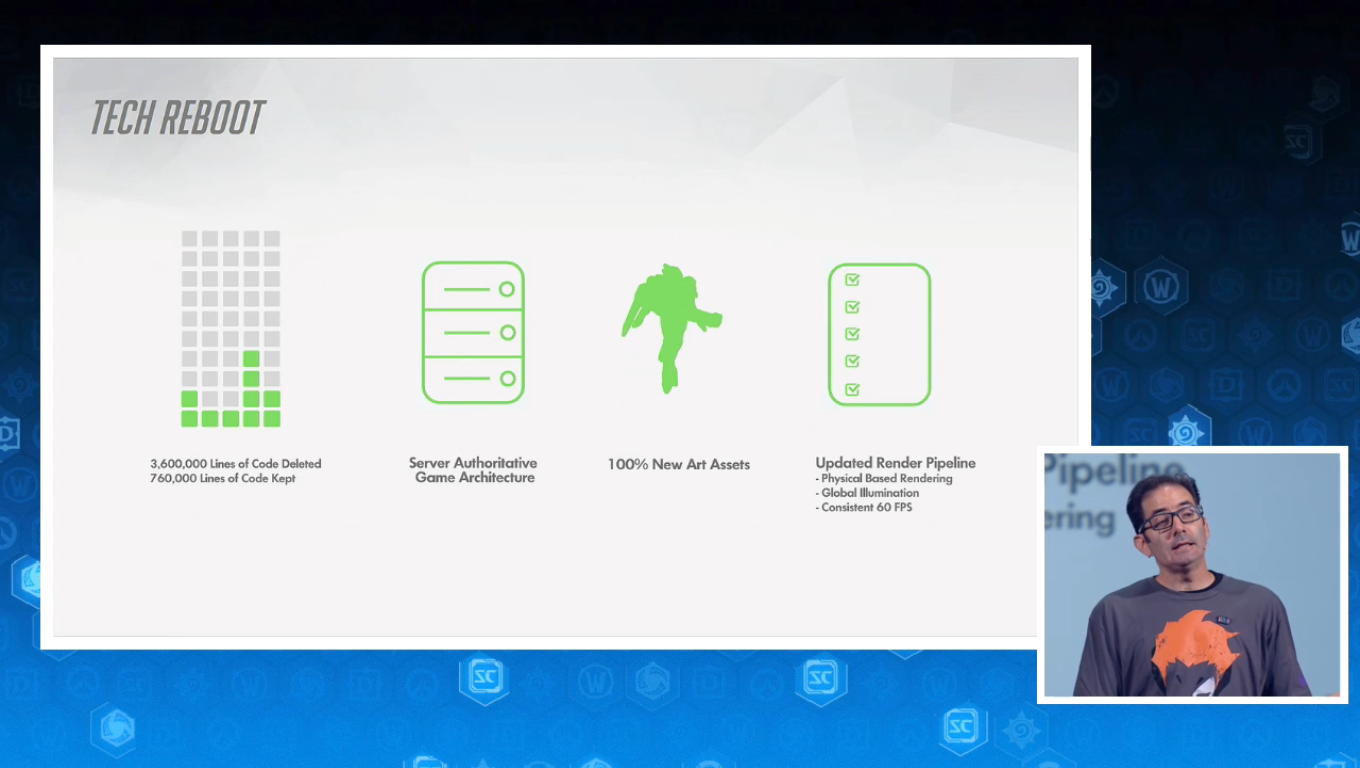Toggle the first checkbox in the checklist icon

click(x=852, y=280)
